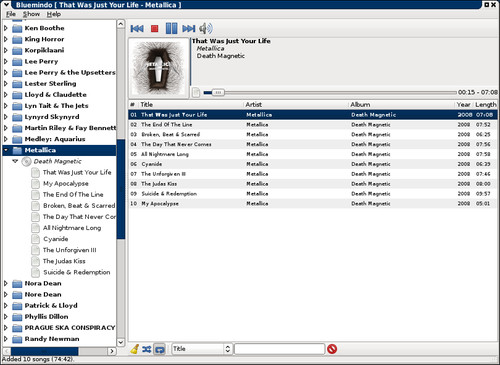
Task: Expand the Lynyrd Skynyrd folder
Action: (6, 117)
